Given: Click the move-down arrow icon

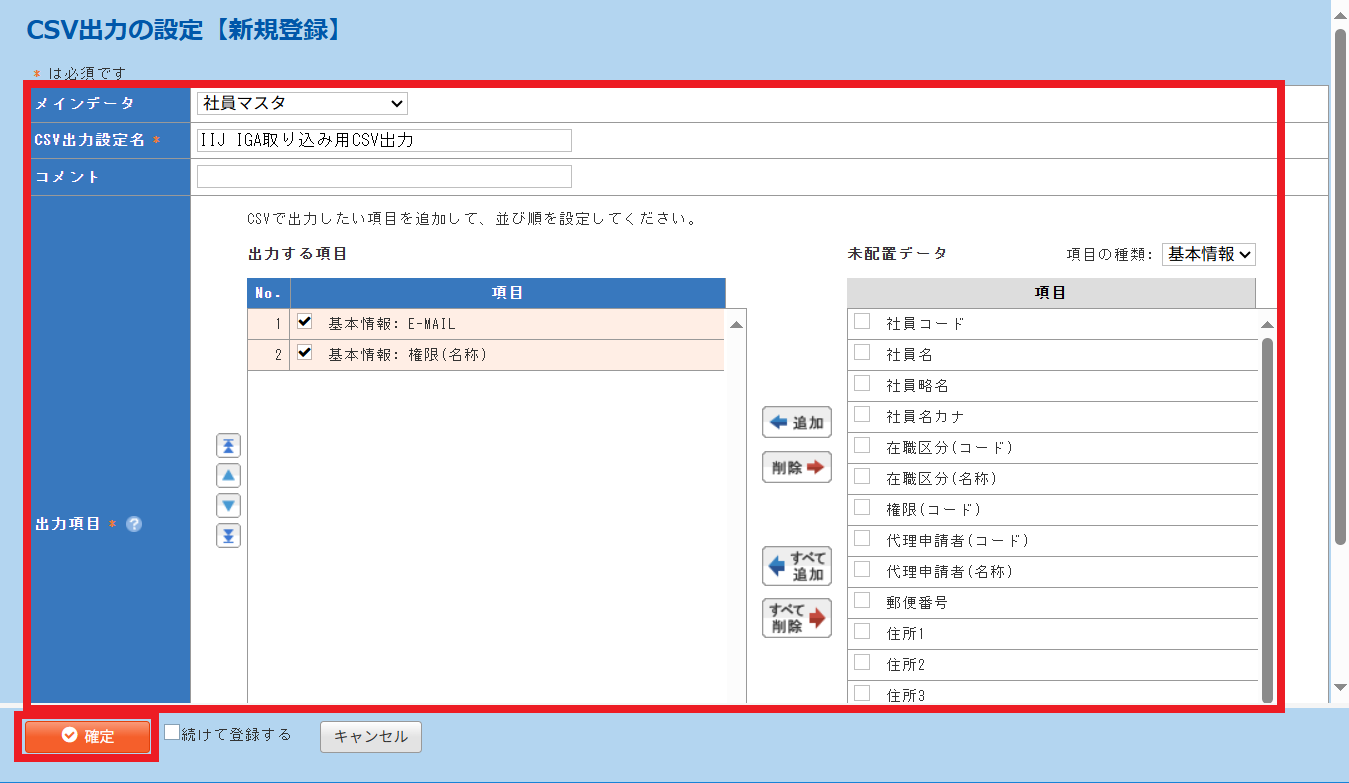Looking at the screenshot, I should [x=229, y=506].
